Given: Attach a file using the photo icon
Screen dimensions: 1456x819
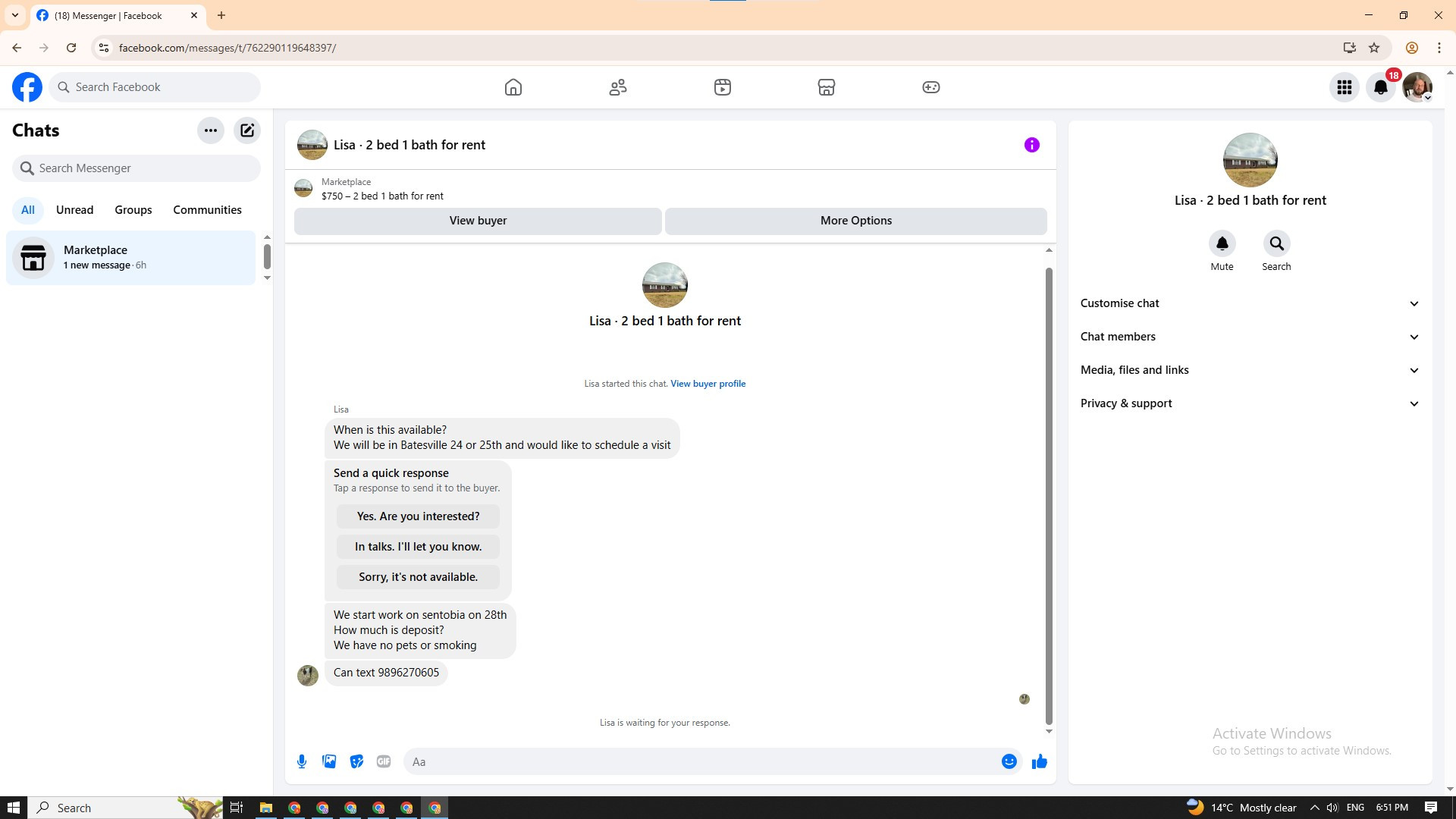Looking at the screenshot, I should pyautogui.click(x=329, y=761).
